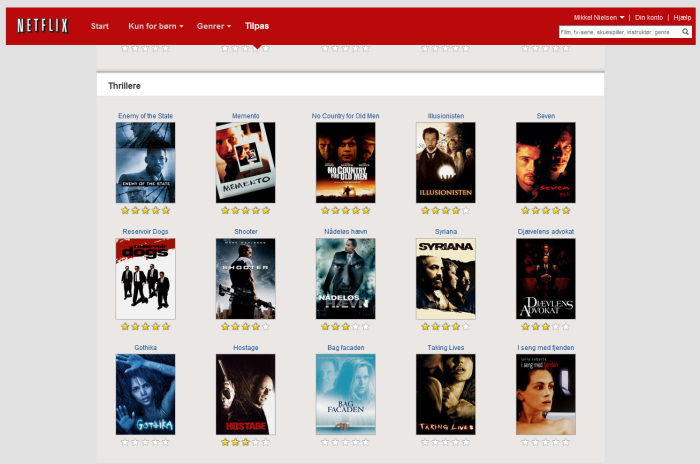Rate Gothika five stars
This screenshot has width=700, height=464.
coord(166,442)
